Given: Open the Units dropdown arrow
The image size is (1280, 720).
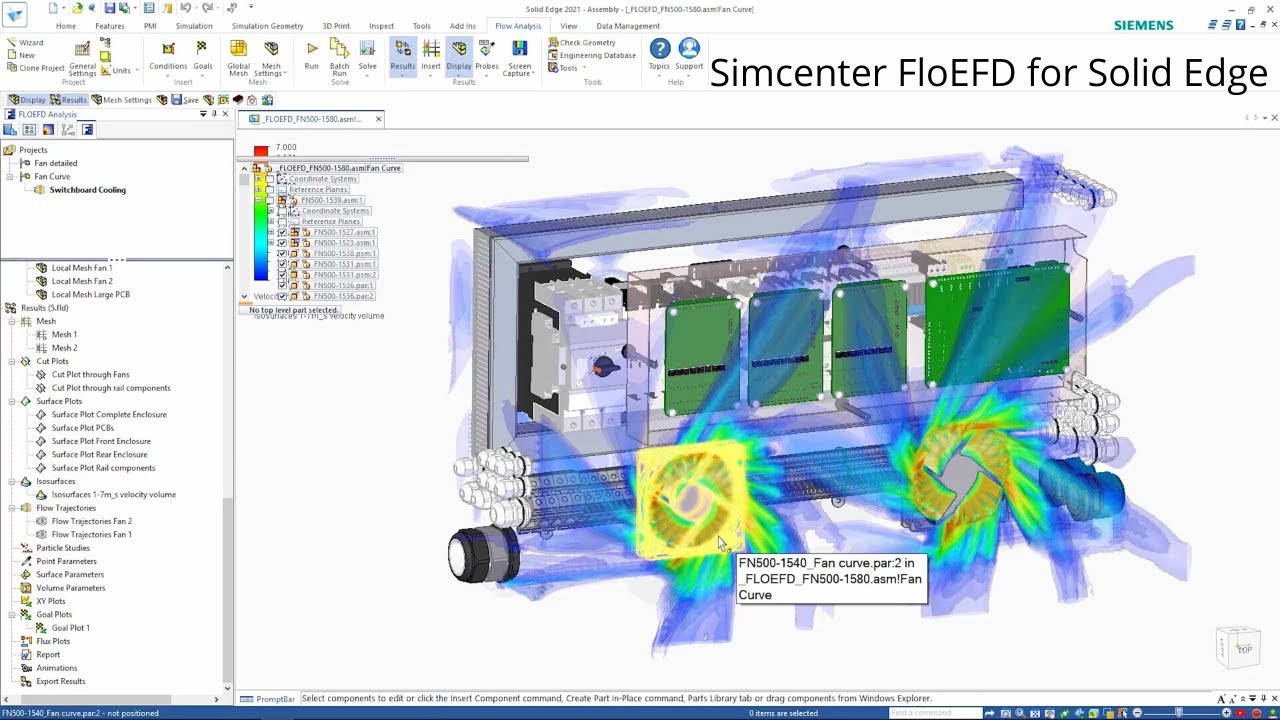Looking at the screenshot, I should pyautogui.click(x=136, y=72).
